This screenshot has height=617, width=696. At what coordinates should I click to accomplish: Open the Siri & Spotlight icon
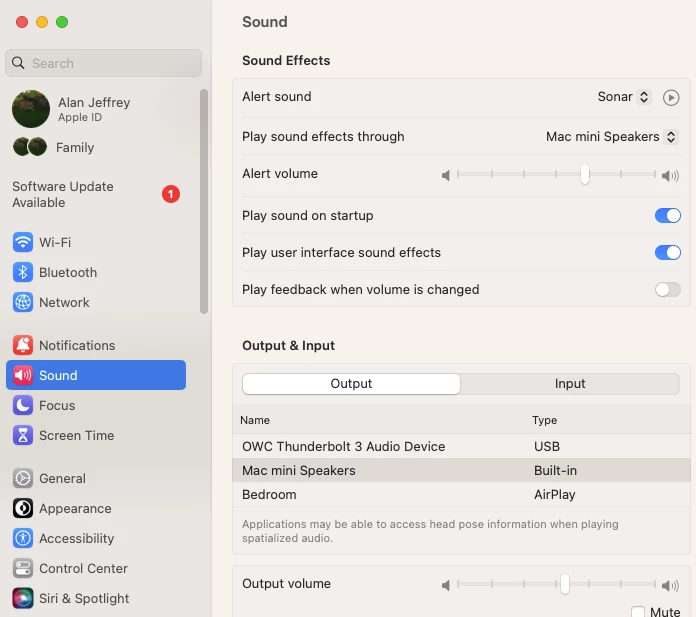pyautogui.click(x=23, y=598)
